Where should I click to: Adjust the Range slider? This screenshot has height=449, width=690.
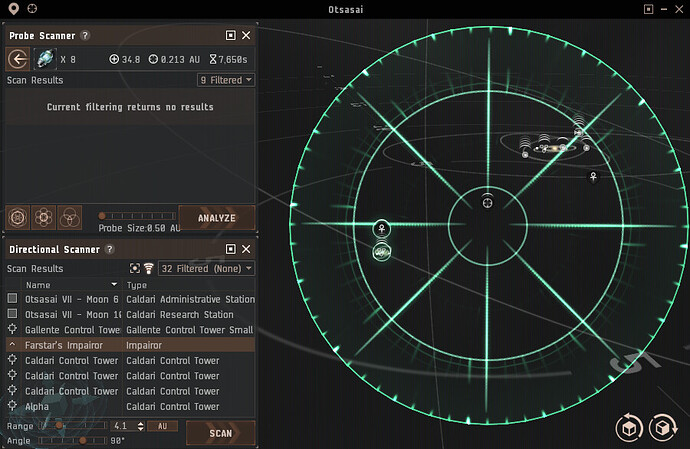[73, 425]
